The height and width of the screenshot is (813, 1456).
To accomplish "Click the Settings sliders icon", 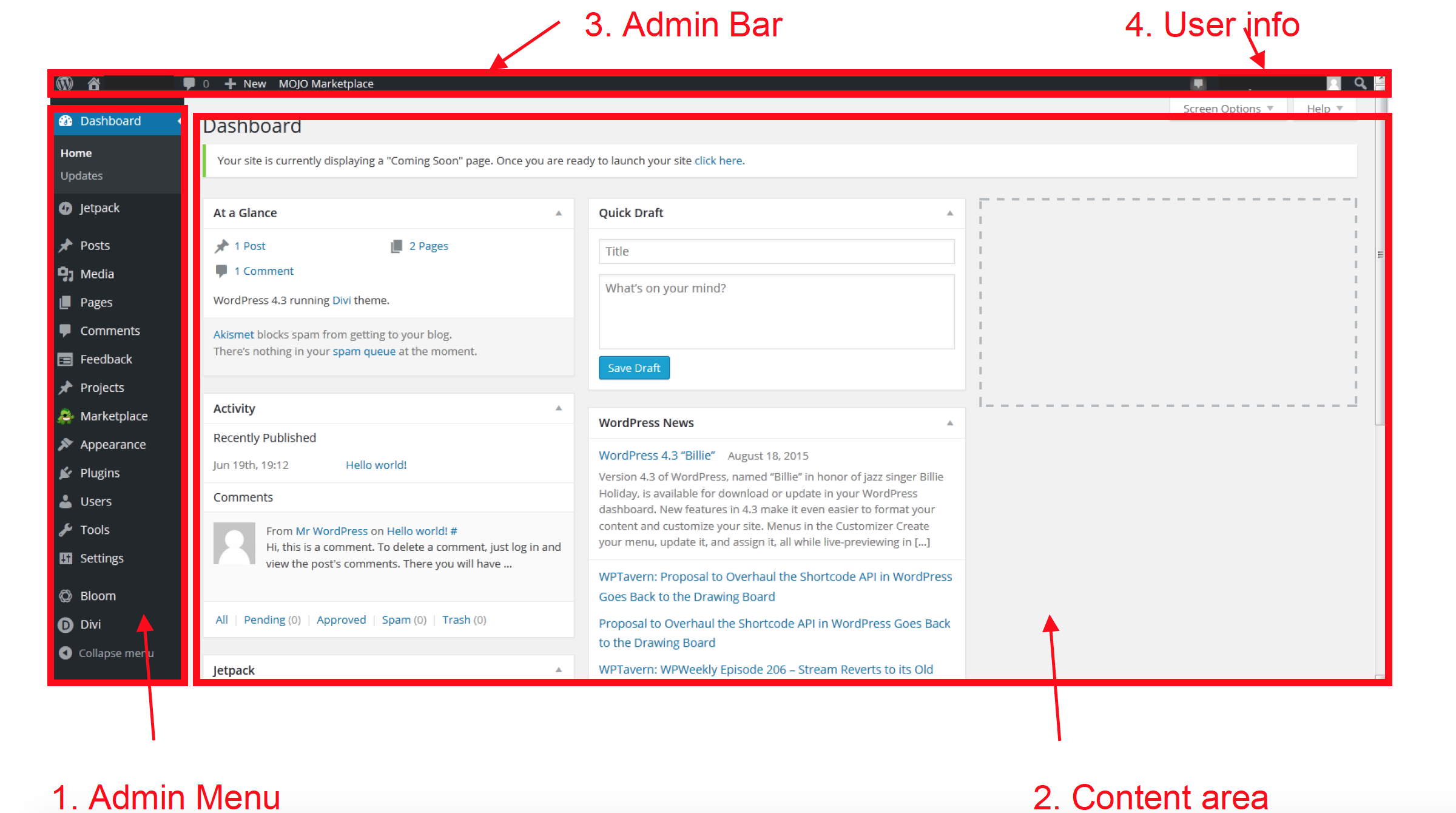I will (x=66, y=558).
